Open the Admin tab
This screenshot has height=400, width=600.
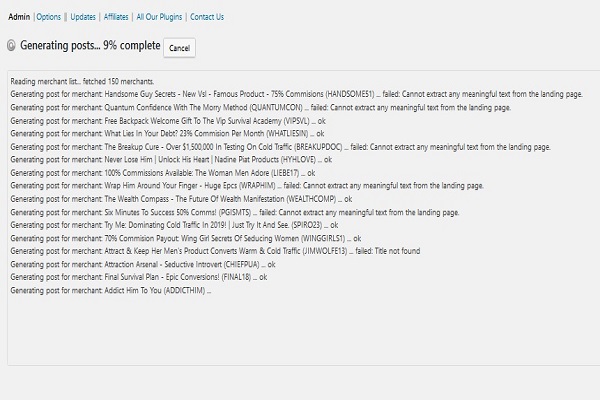19,17
